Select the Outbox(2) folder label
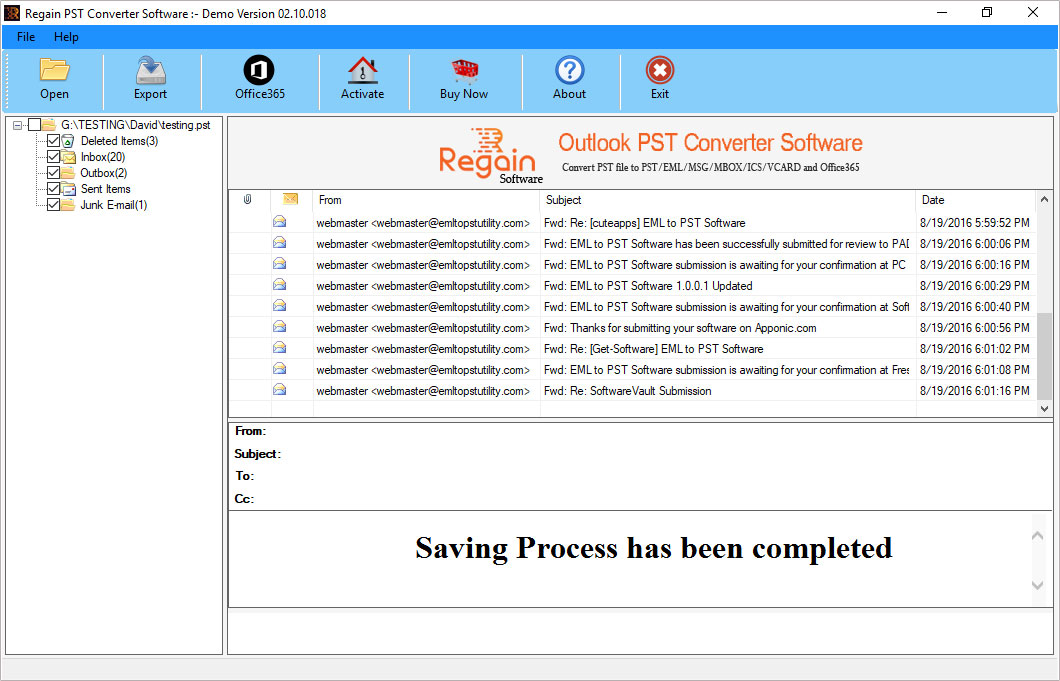1060x681 pixels. [x=103, y=172]
